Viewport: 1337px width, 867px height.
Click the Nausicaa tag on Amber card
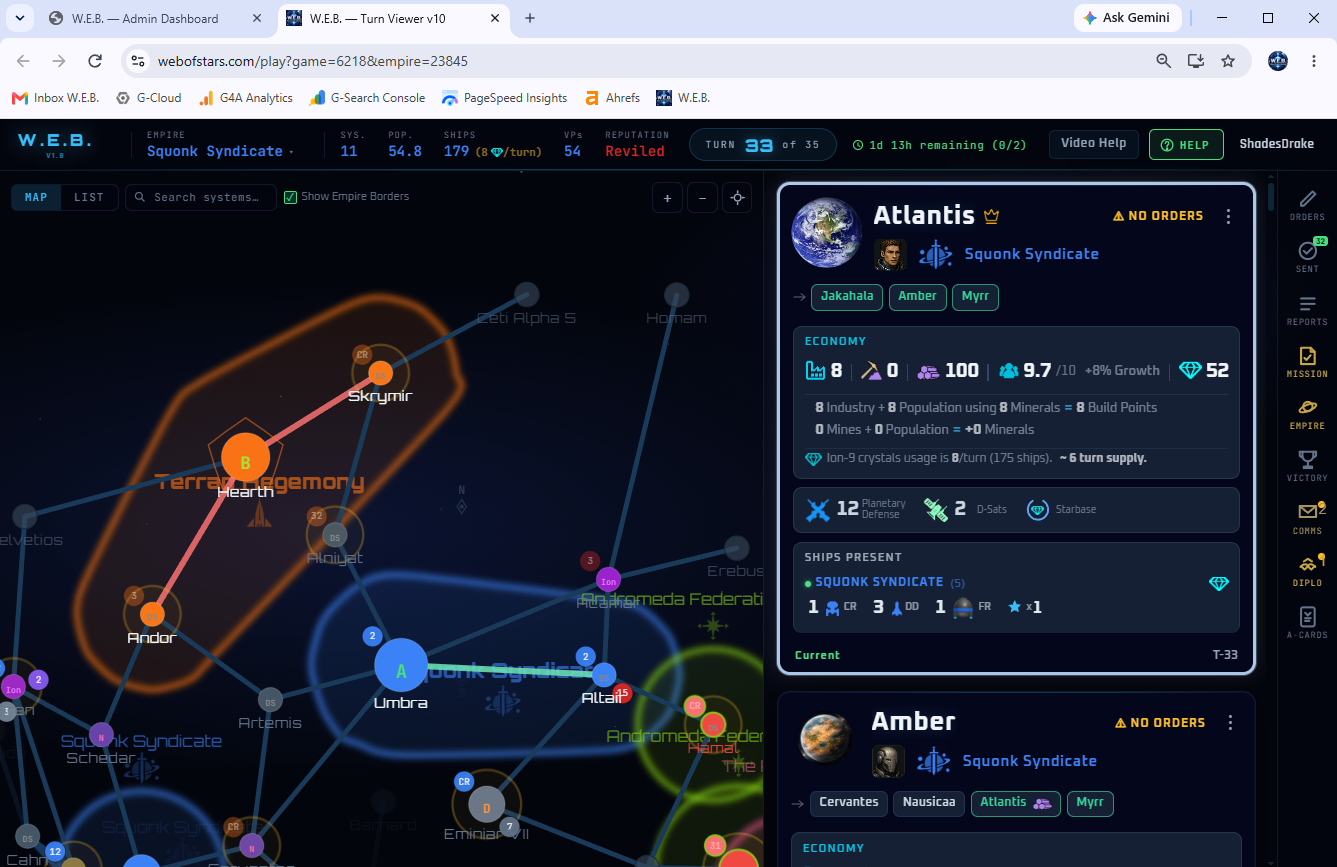click(930, 802)
